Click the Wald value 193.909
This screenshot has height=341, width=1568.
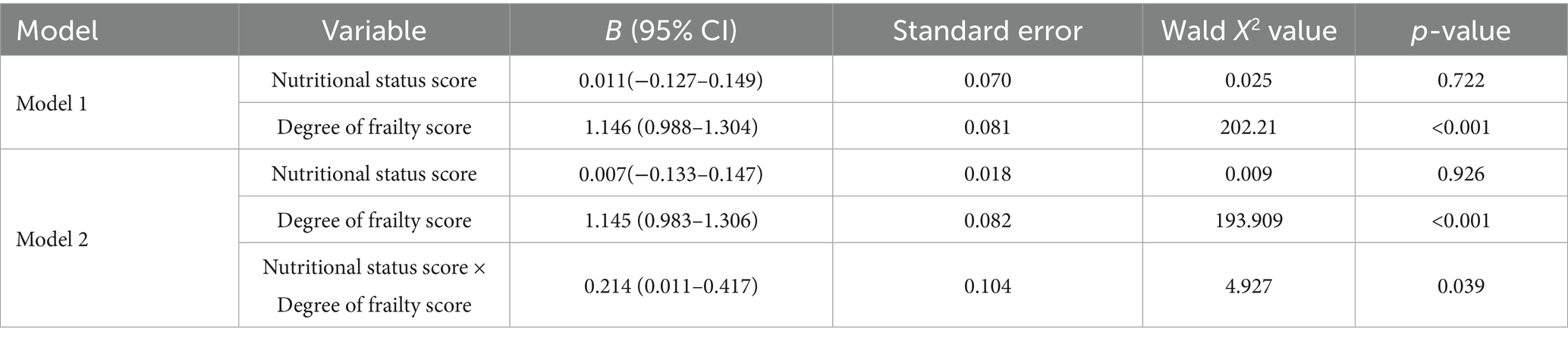1248,220
